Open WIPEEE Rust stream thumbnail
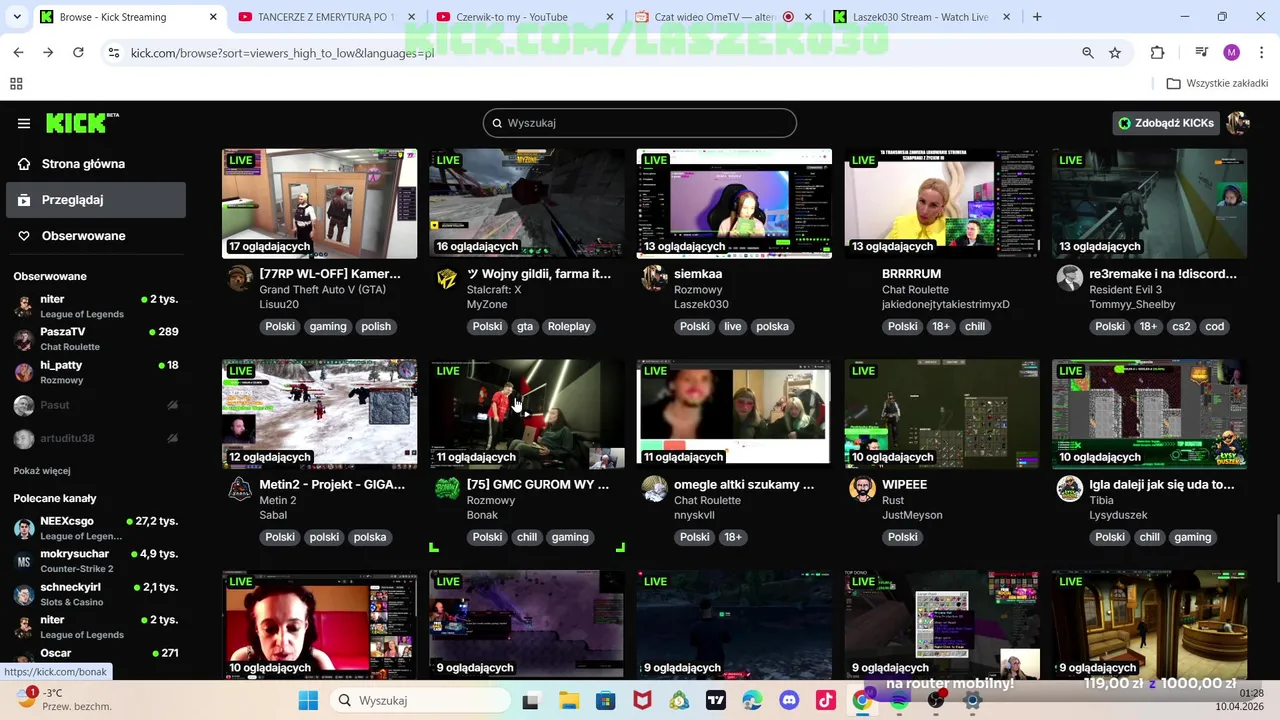Screen dimensions: 1280x720 942,415
